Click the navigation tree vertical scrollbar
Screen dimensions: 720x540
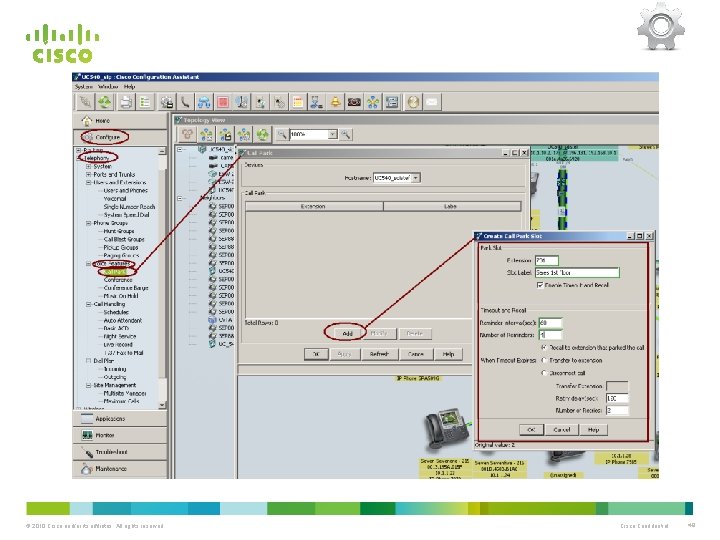162,278
